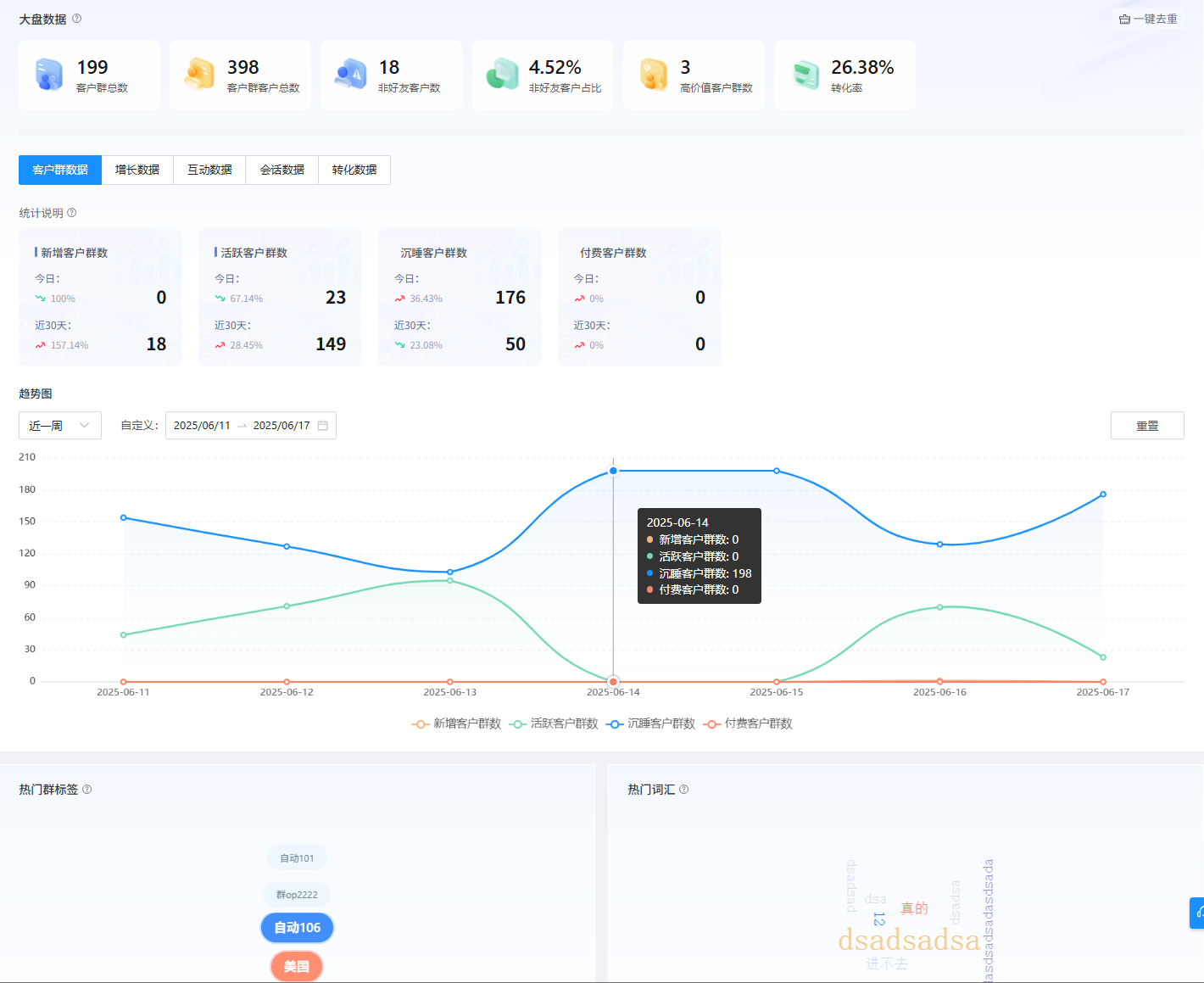Switch to the 互动数据 tab

point(209,170)
